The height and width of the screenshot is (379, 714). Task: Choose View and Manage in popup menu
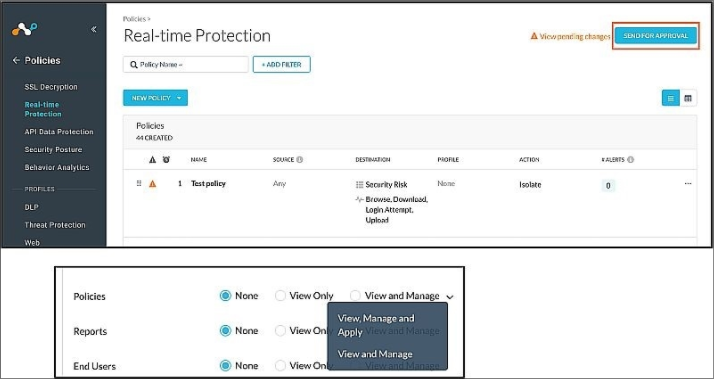(375, 354)
